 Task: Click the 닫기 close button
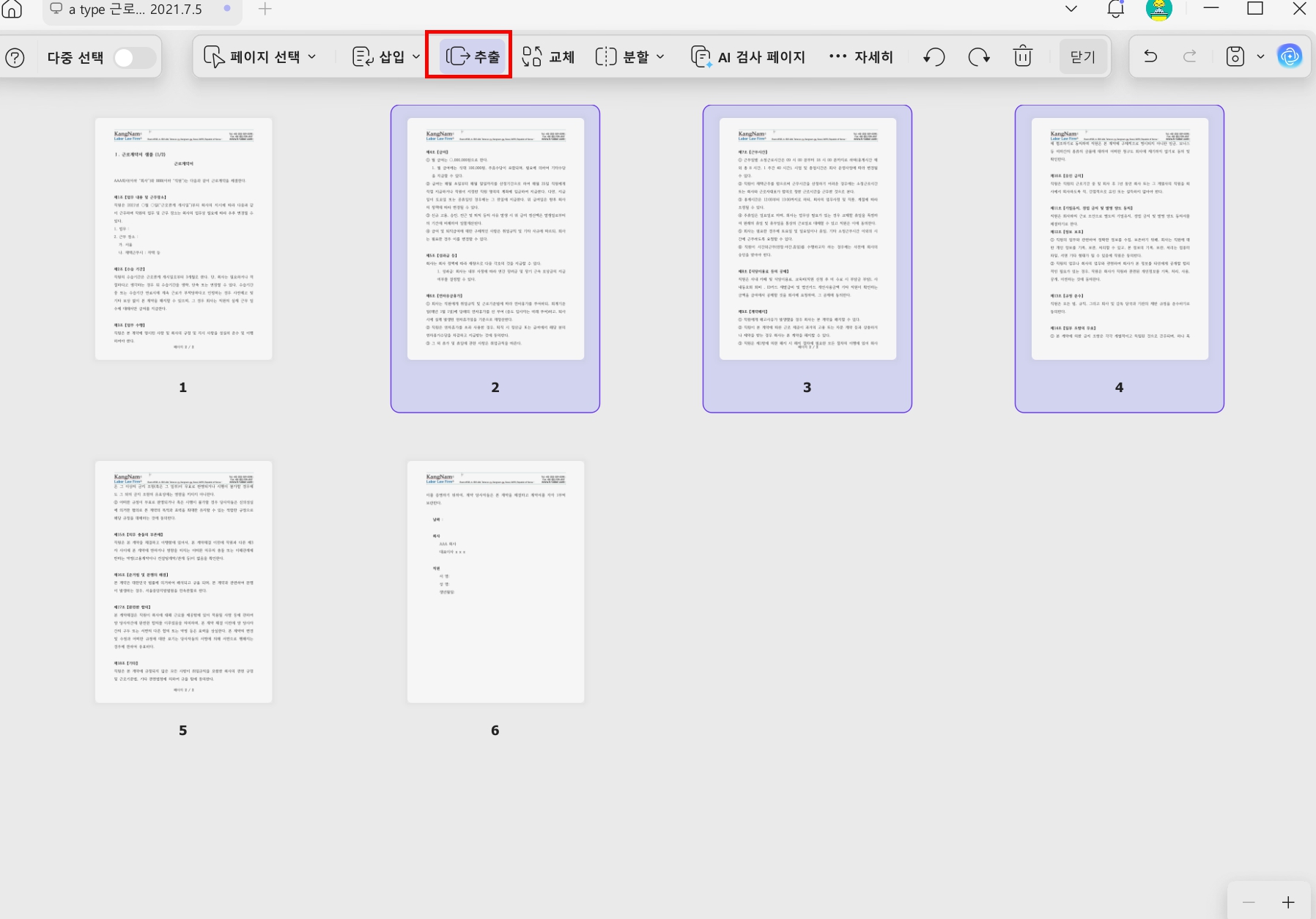tap(1082, 57)
